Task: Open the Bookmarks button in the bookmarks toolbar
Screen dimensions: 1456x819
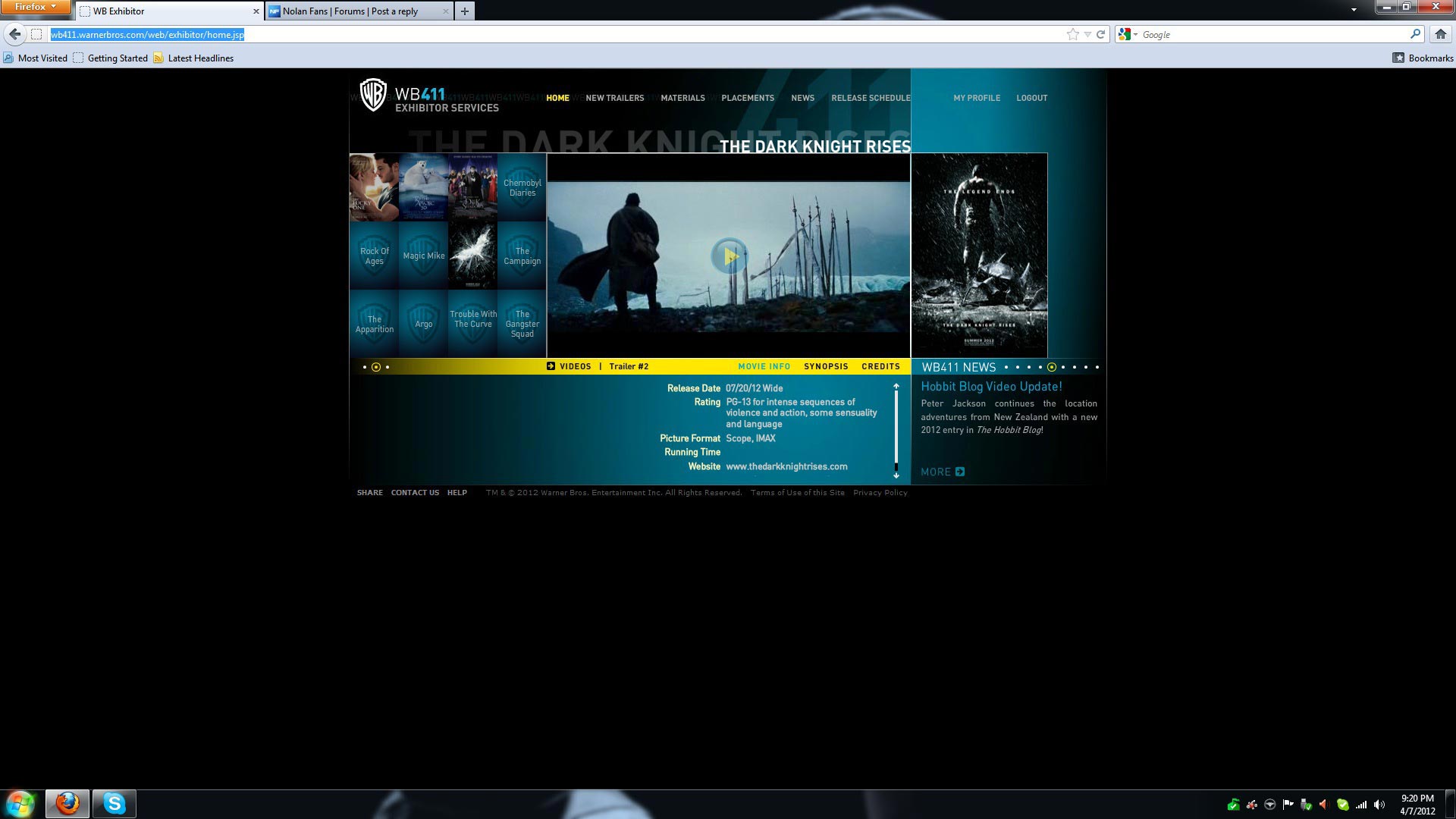Action: 1423,58
